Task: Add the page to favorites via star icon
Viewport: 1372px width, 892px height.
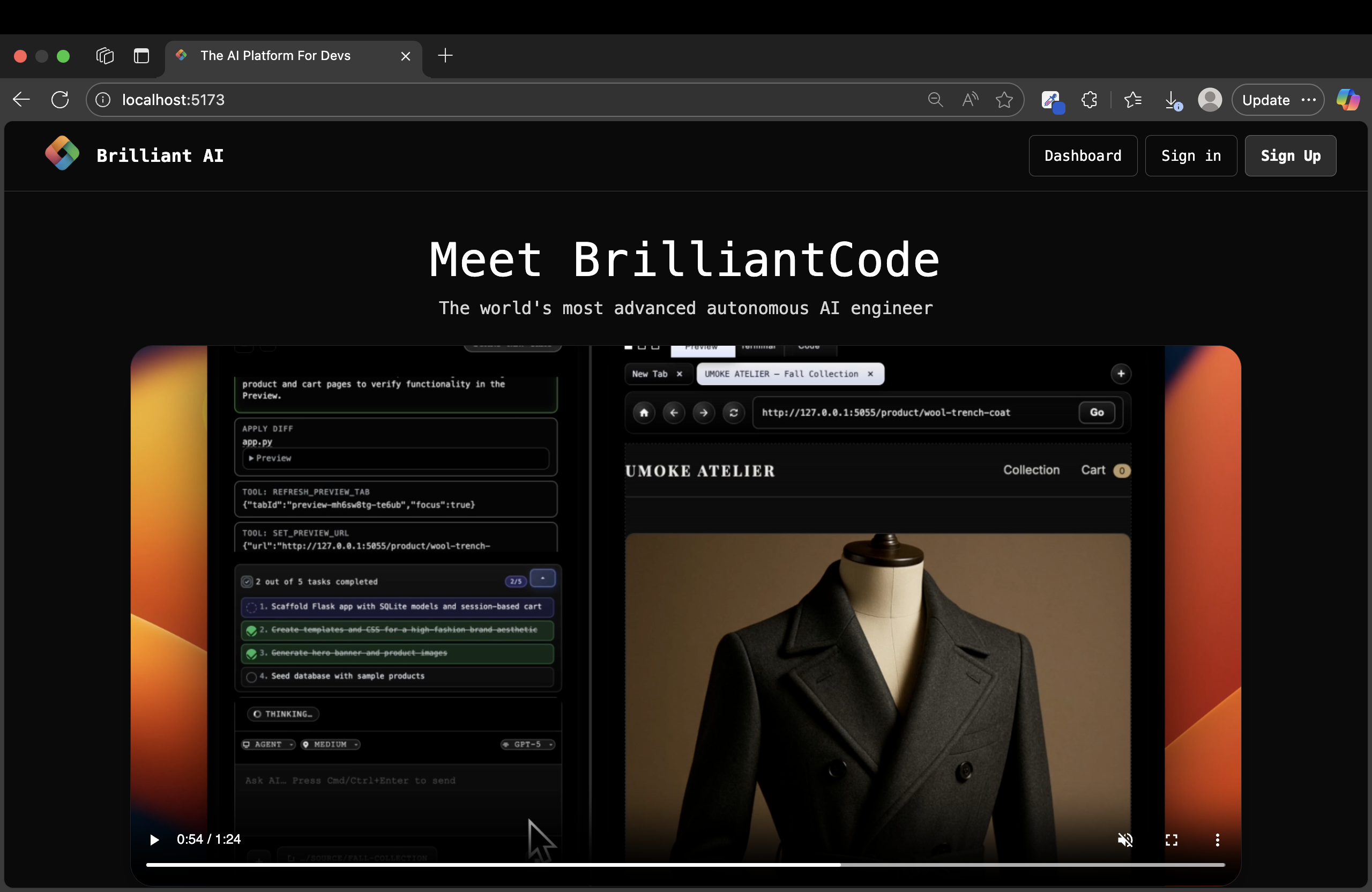Action: point(1004,99)
